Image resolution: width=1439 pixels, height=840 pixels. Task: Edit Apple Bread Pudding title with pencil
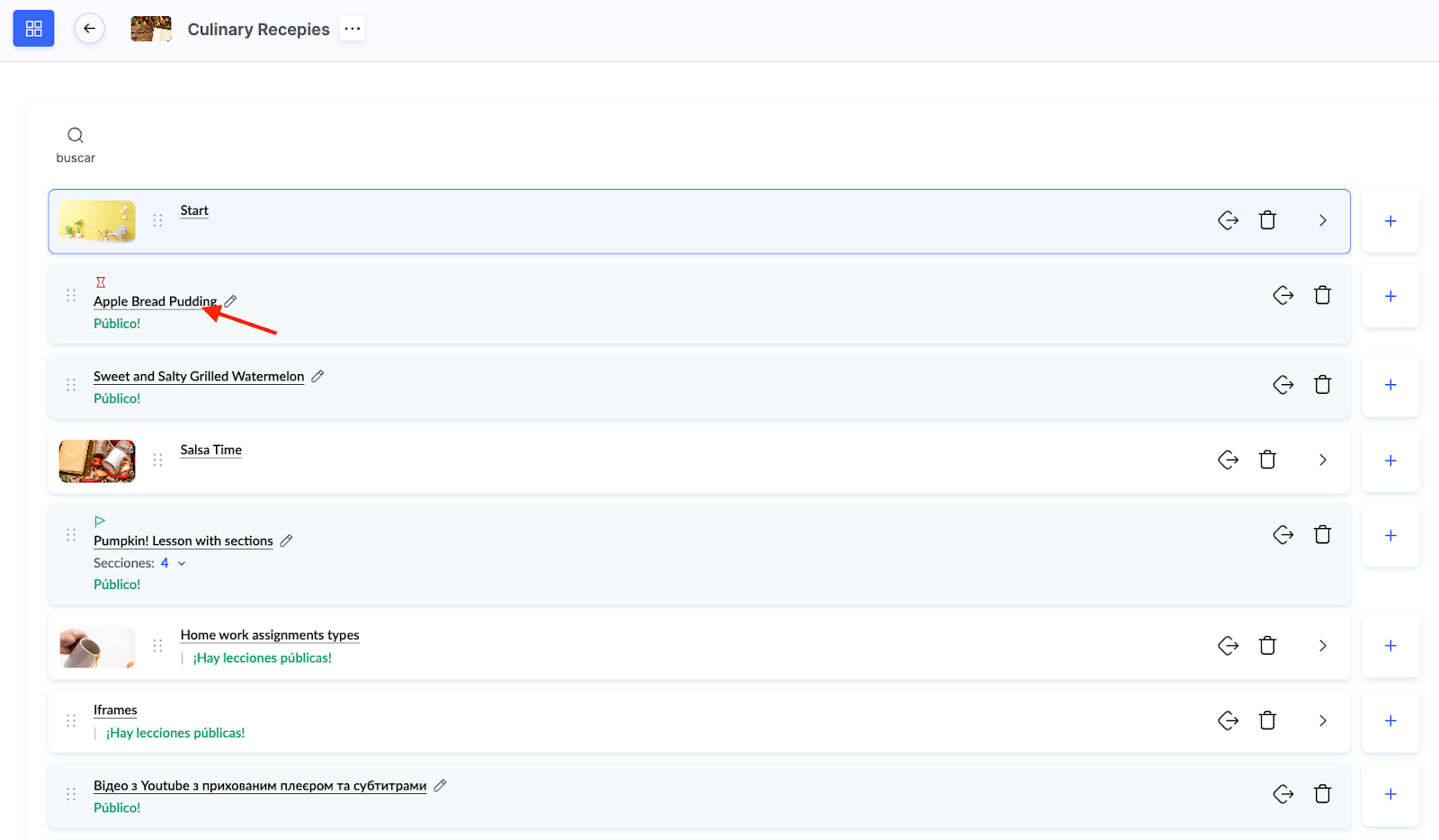point(230,301)
